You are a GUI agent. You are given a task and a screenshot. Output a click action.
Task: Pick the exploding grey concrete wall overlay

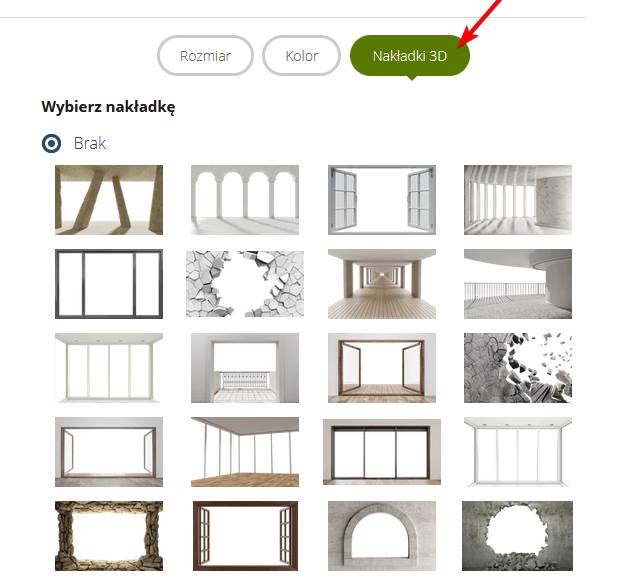point(518,368)
